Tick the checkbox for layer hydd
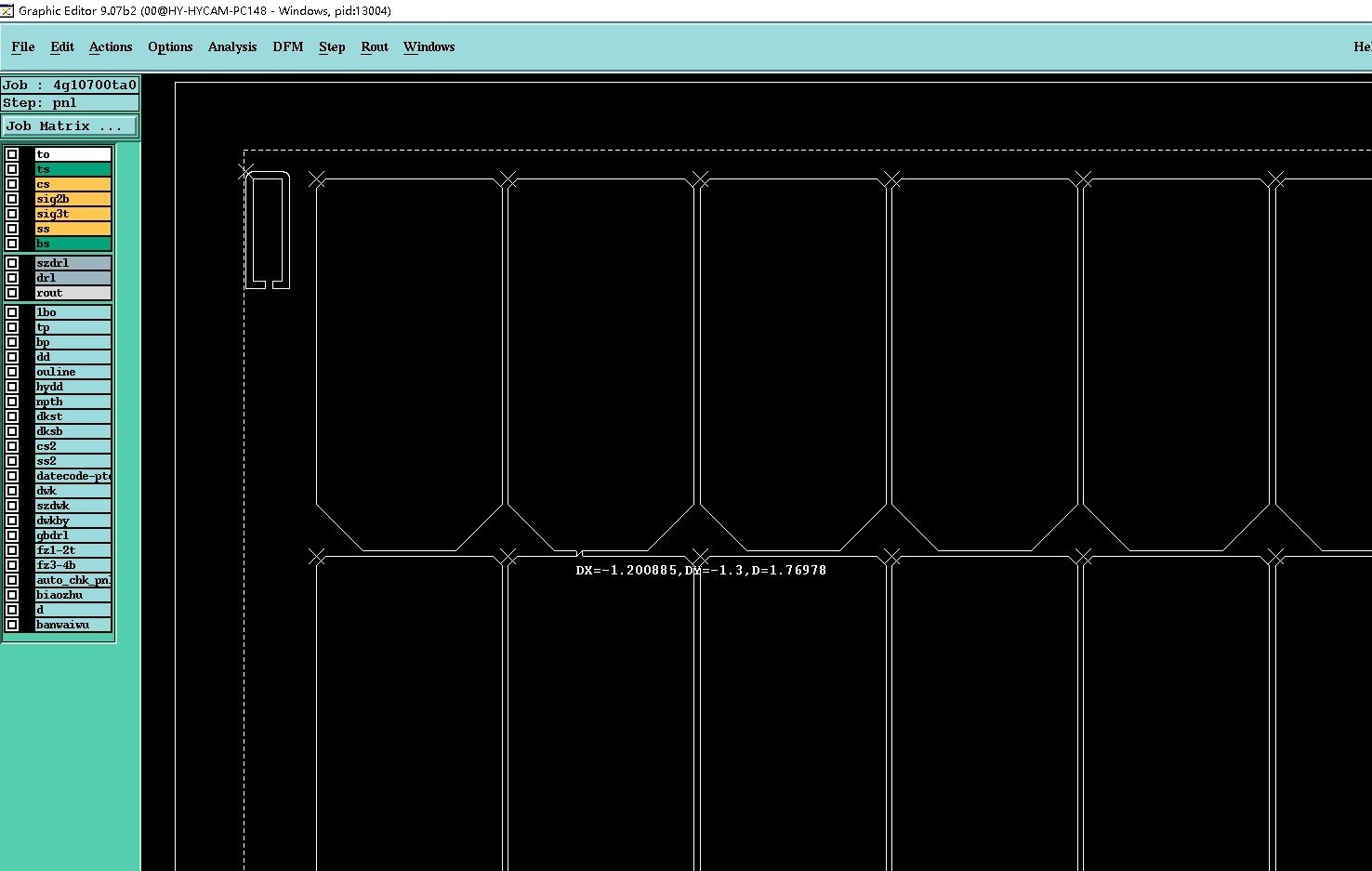The height and width of the screenshot is (871, 1372). (x=12, y=387)
